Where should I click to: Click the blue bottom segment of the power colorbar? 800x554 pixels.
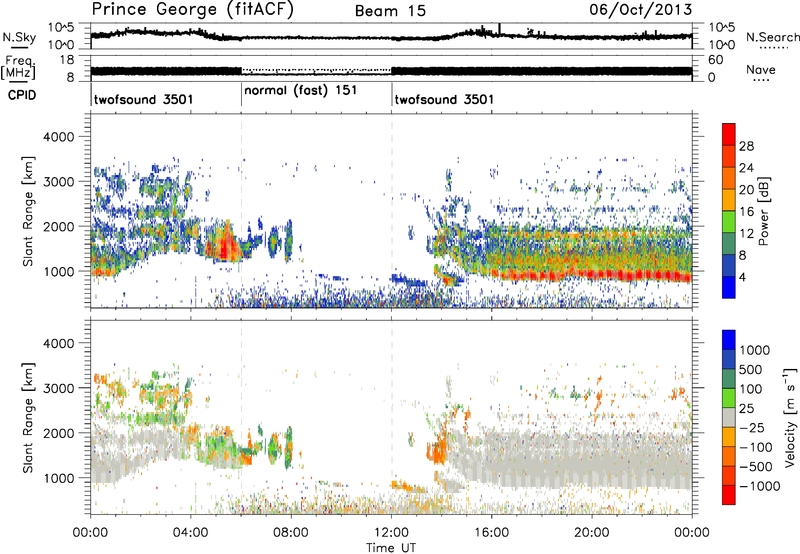click(729, 287)
